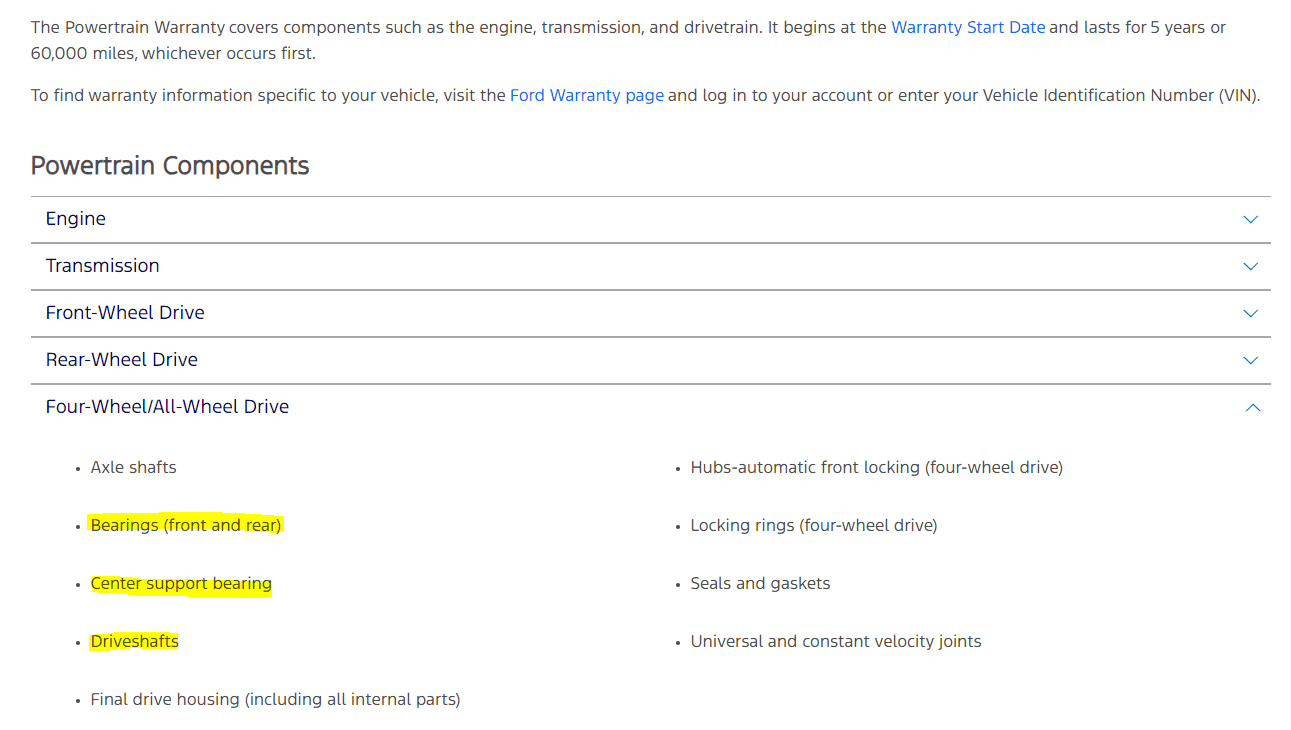Click the Transmission row chevron arrow

point(1250,266)
